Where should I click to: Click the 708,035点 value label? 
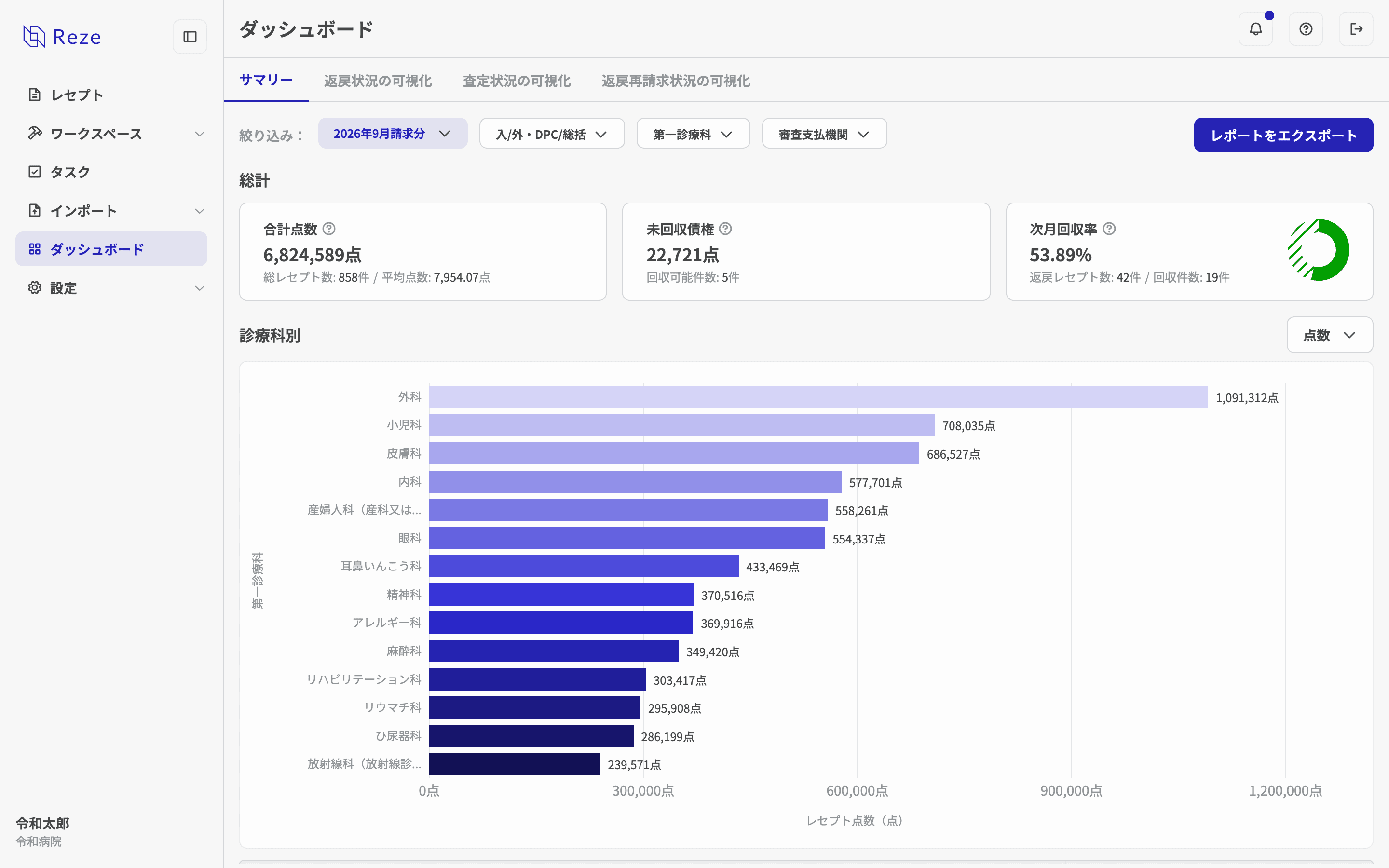pyautogui.click(x=968, y=426)
